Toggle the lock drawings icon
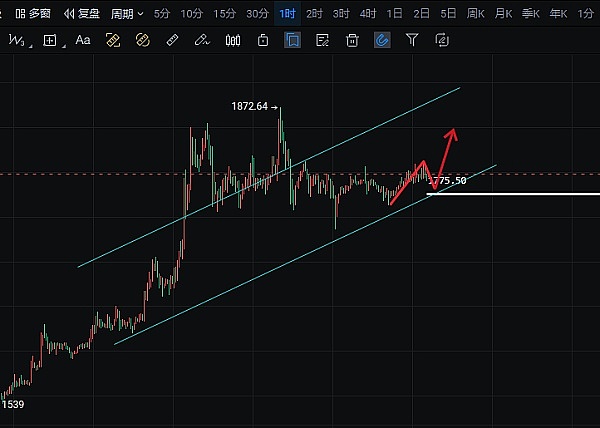Viewport: 600px width, 428px height. pyautogui.click(x=263, y=40)
